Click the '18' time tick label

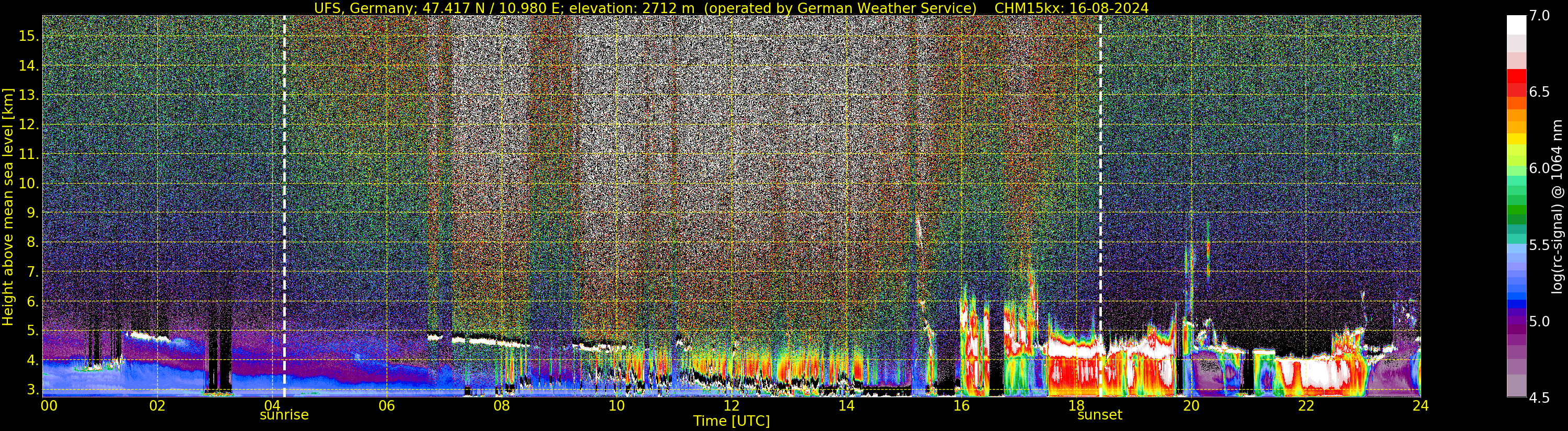(1076, 405)
